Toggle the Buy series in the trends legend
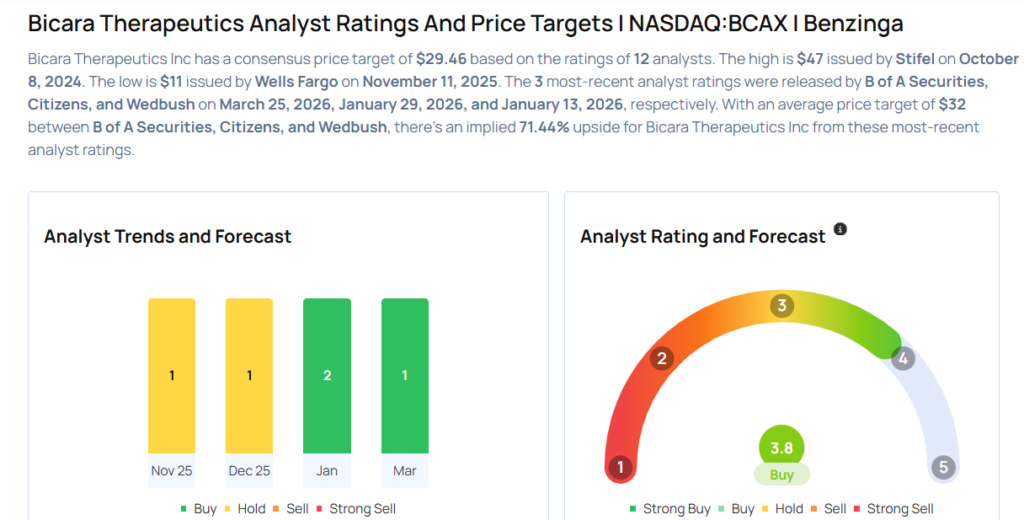The width and height of the screenshot is (1024, 520). (198, 509)
